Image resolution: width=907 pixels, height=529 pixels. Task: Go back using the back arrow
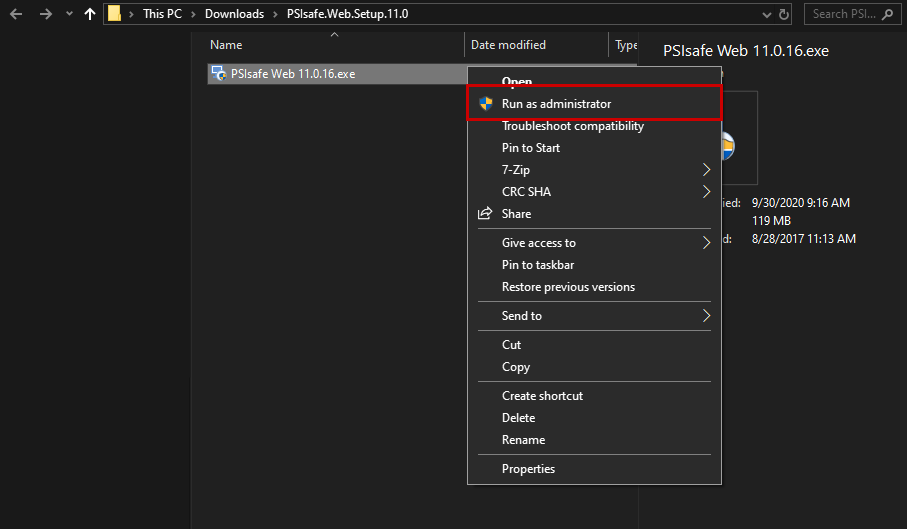[16, 14]
